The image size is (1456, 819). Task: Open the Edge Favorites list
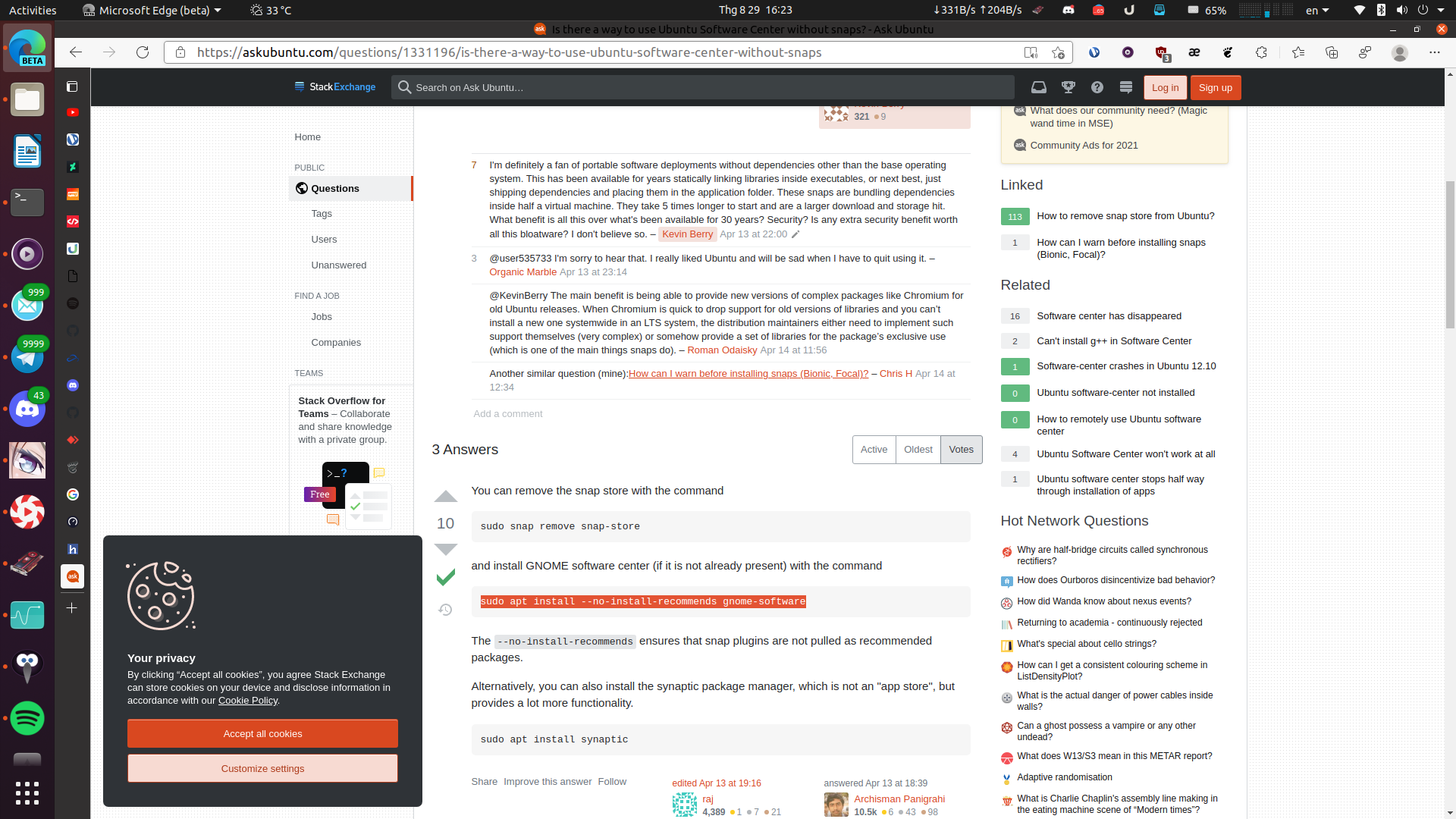1298,52
